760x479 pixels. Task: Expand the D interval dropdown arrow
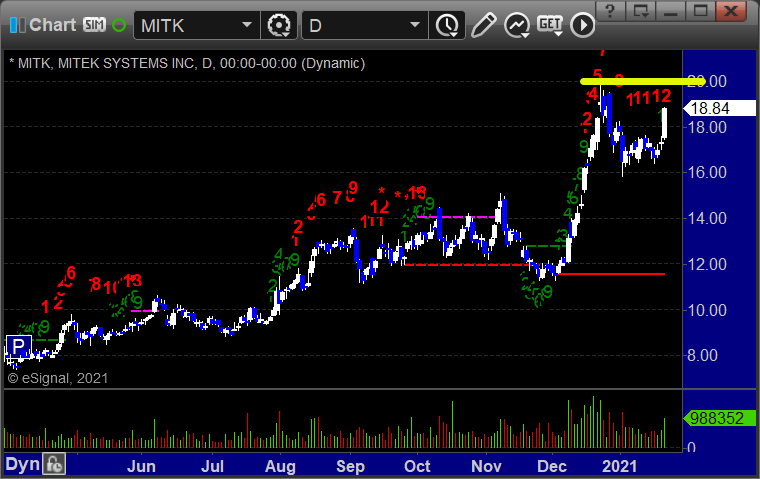click(415, 24)
